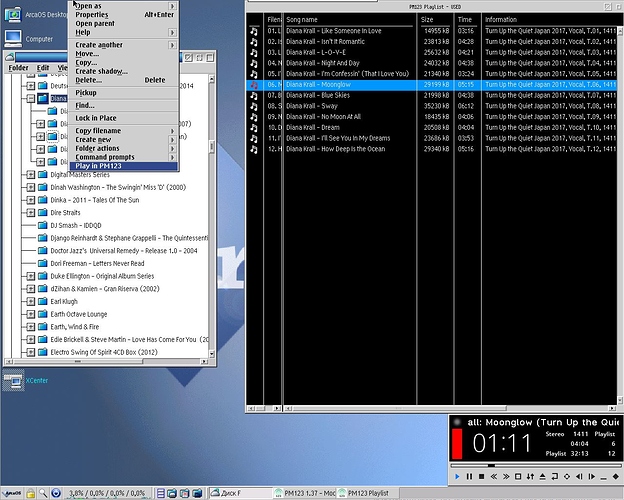Screen dimensions: 624x500
Task: Click the ArcaOS menu button on the taskbar
Action: coord(12,493)
